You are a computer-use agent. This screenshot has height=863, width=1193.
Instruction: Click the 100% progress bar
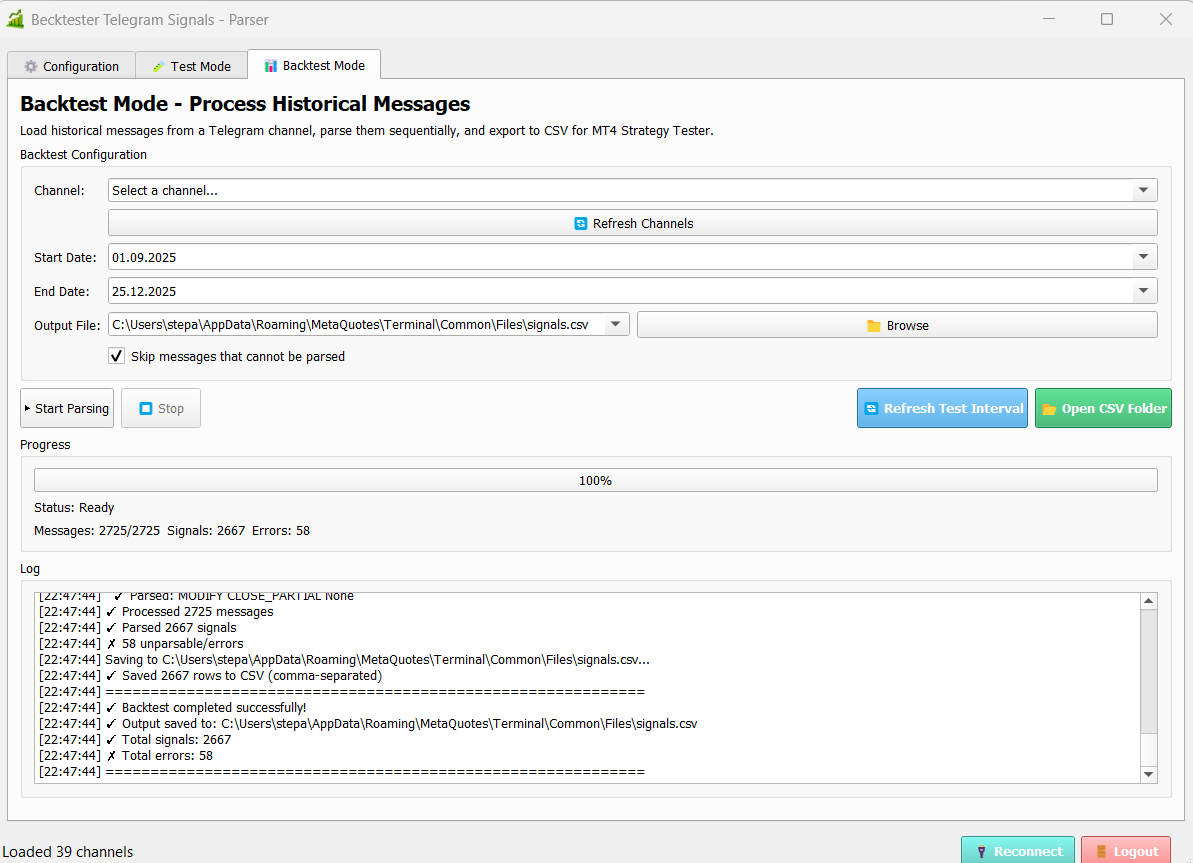595,481
